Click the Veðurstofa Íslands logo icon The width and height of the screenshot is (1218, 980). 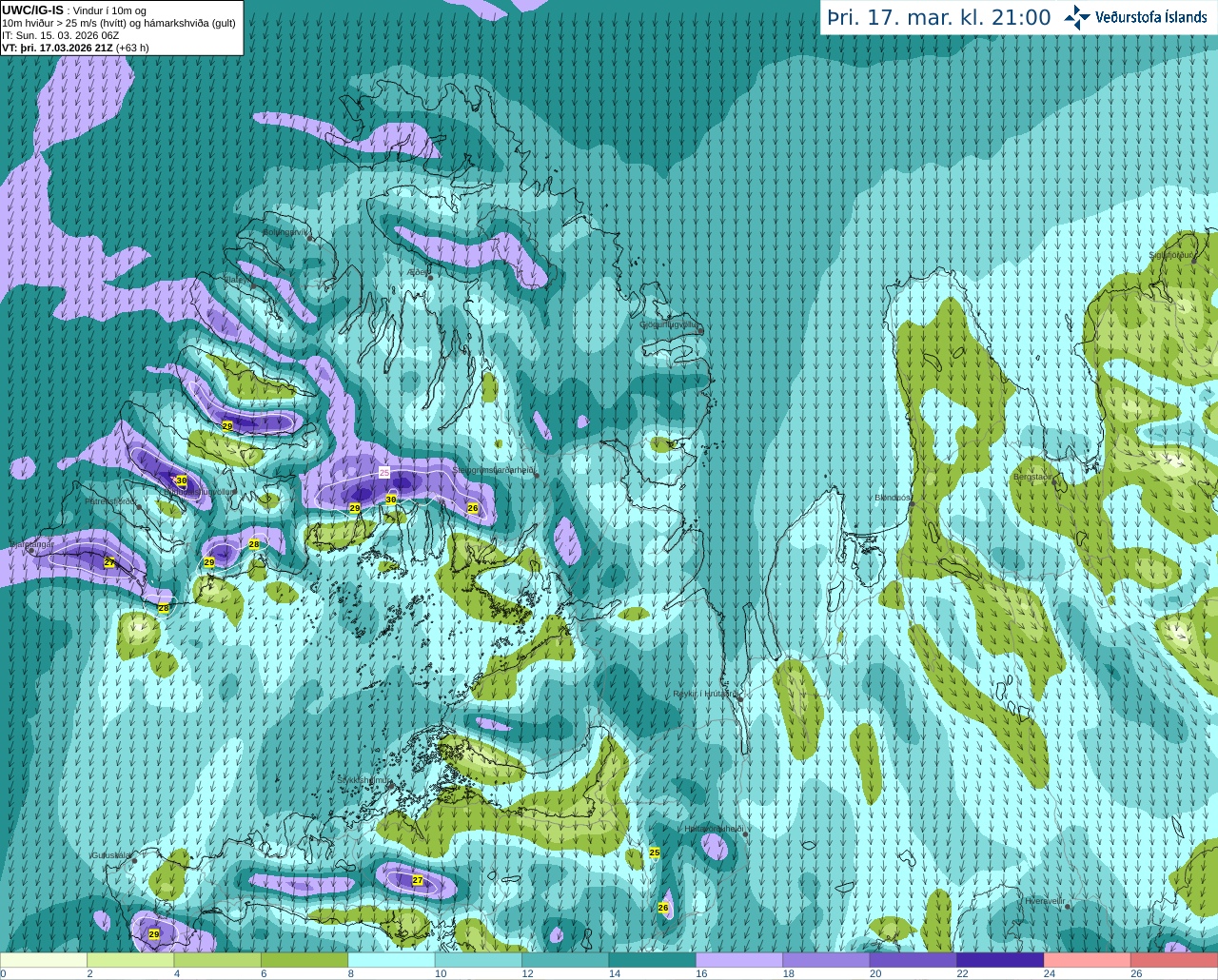pyautogui.click(x=1077, y=17)
